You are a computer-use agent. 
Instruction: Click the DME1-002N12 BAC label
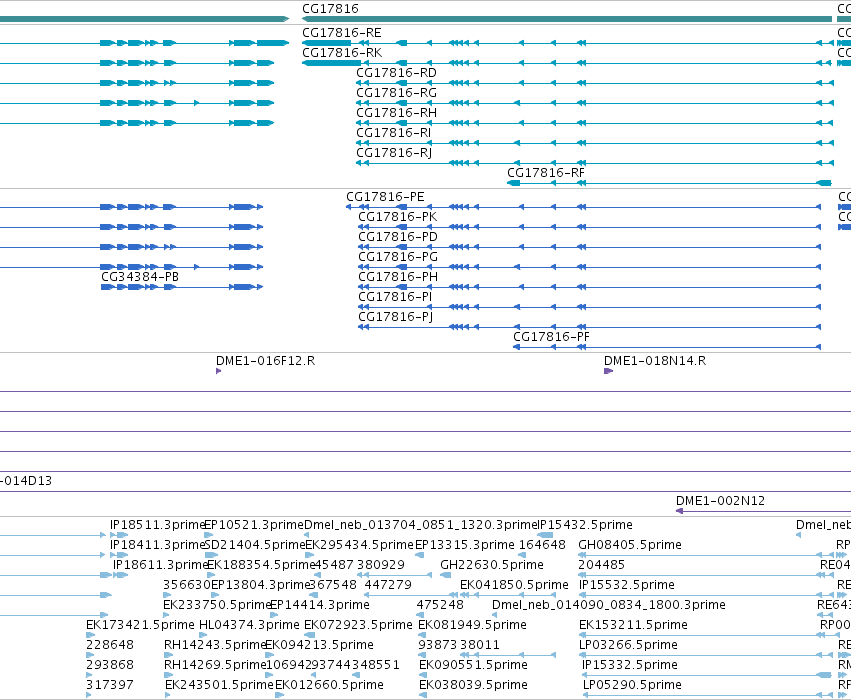tap(720, 501)
